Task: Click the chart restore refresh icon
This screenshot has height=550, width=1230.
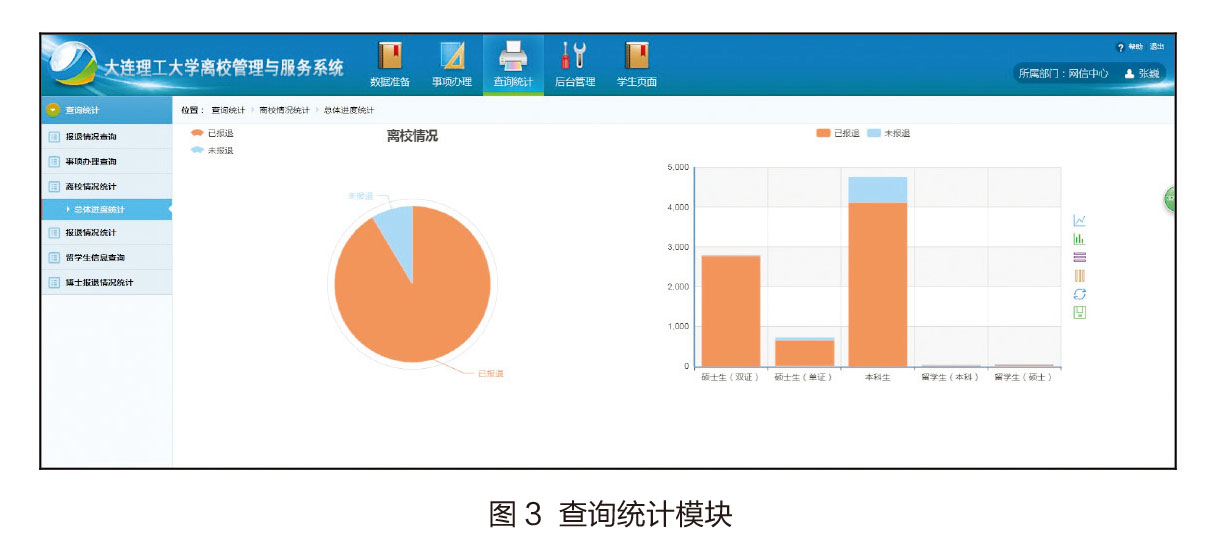Action: (x=1080, y=294)
